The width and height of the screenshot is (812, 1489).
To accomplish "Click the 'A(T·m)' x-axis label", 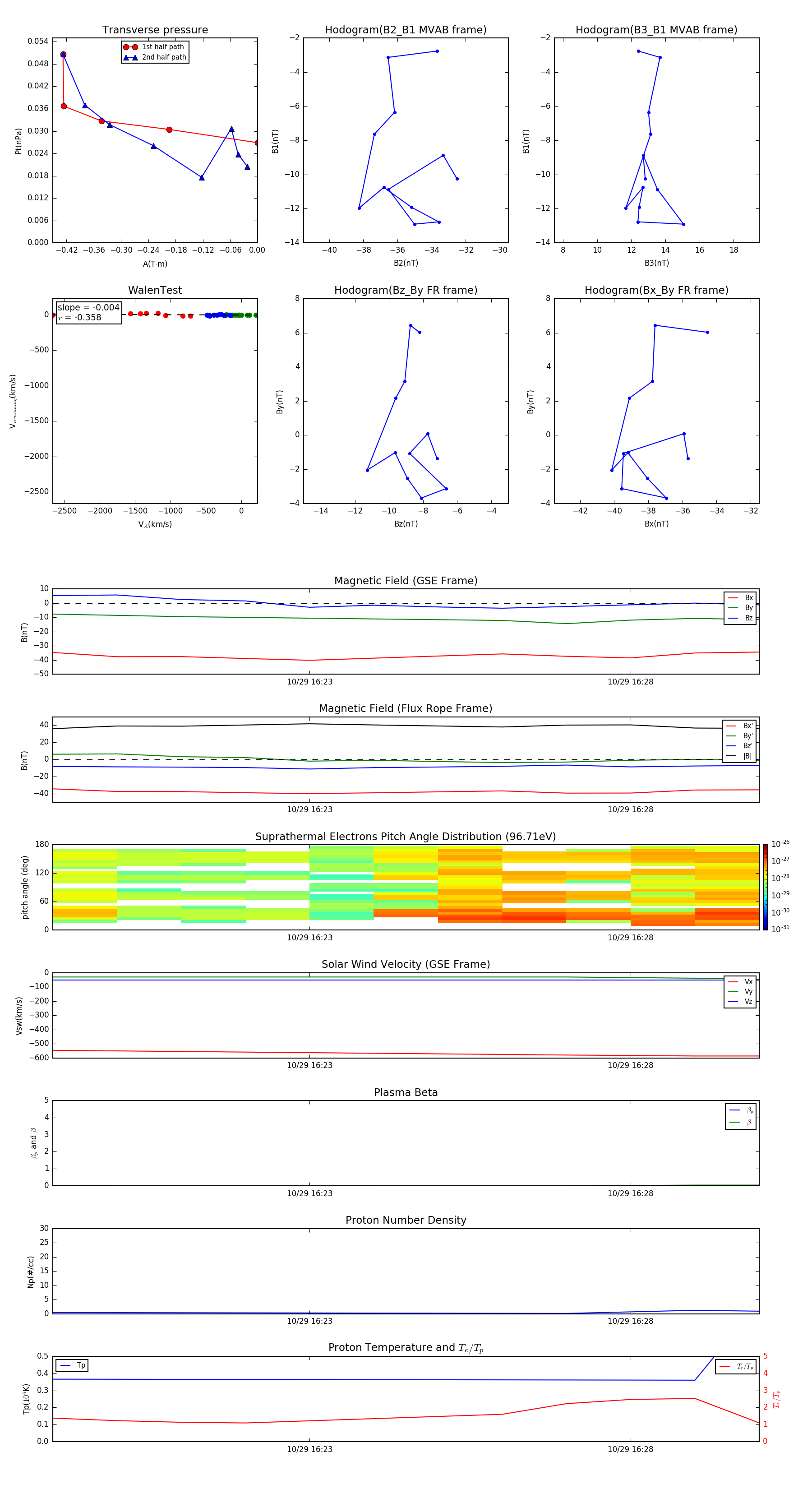I will 155,264.
